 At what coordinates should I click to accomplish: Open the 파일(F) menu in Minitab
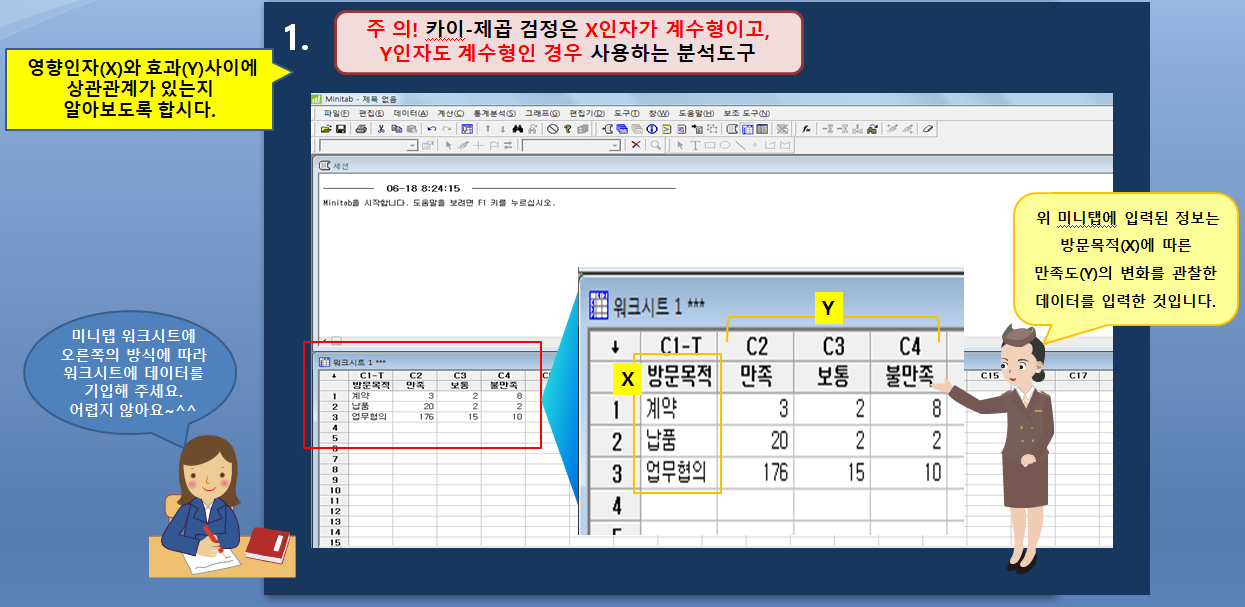coord(336,113)
